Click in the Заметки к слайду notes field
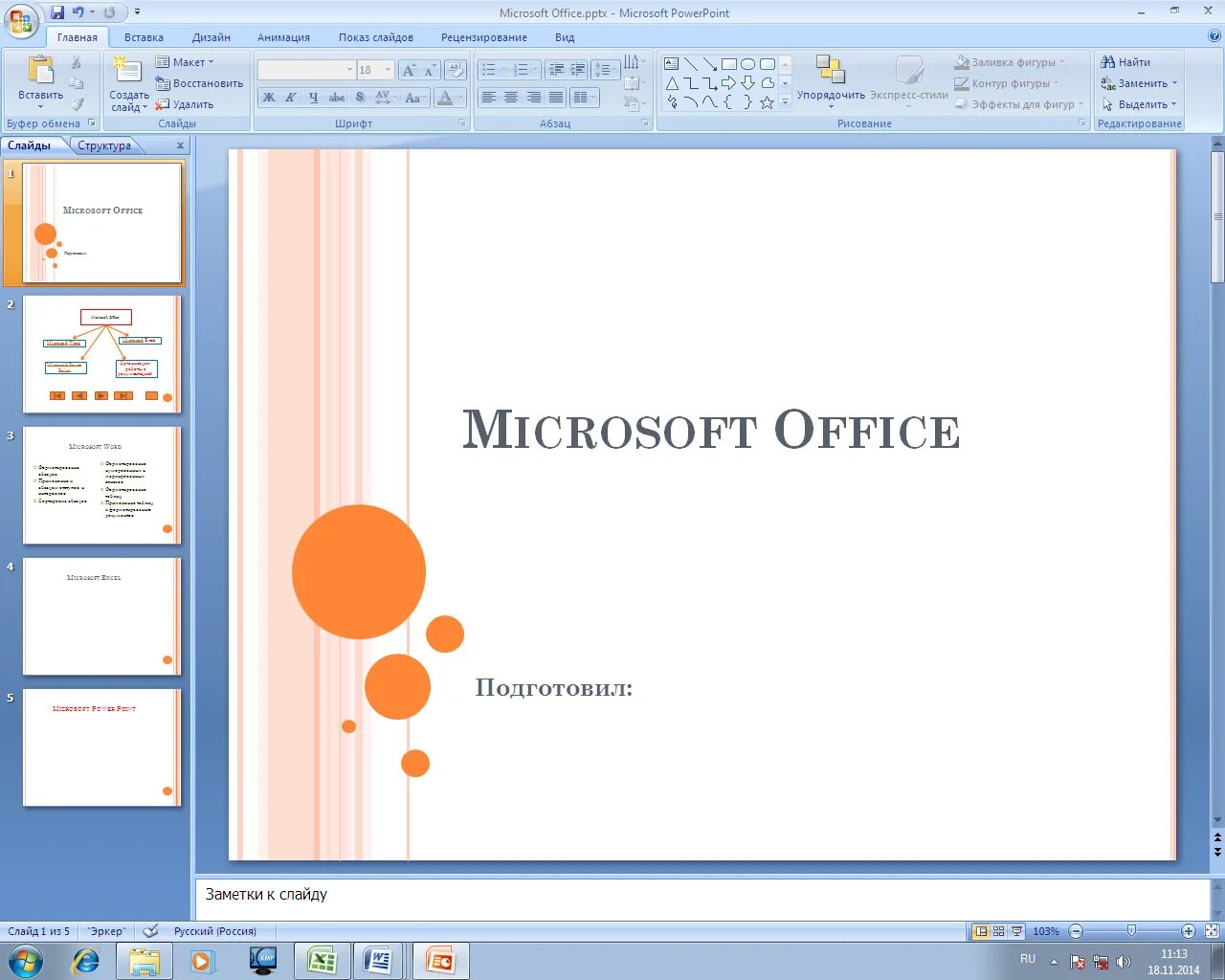This screenshot has height=980, width=1225. tap(702, 898)
